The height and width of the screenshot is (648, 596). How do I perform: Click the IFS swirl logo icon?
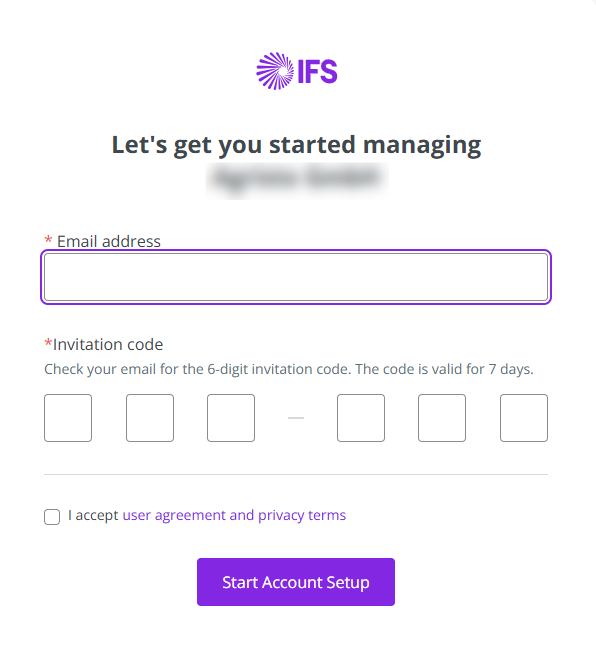275,71
